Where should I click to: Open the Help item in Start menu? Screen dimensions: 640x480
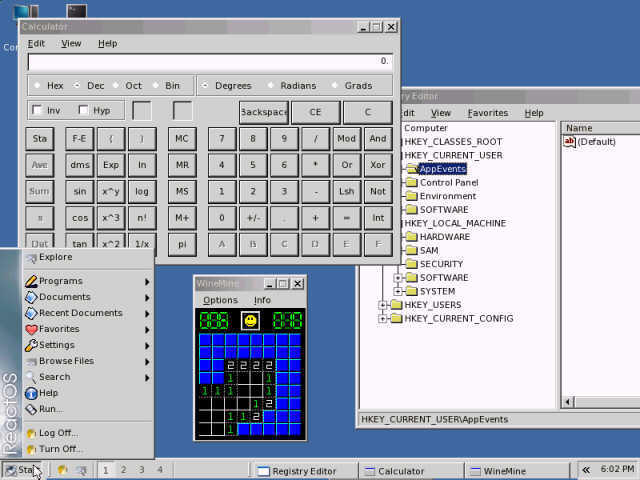(47, 393)
